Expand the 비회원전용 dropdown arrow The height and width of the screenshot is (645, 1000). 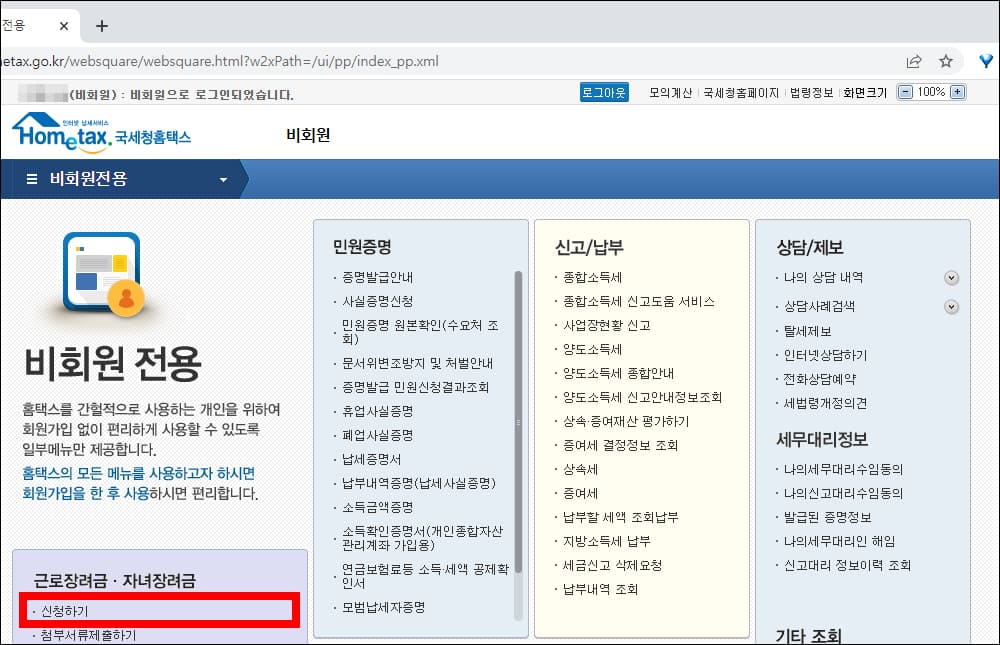click(224, 180)
